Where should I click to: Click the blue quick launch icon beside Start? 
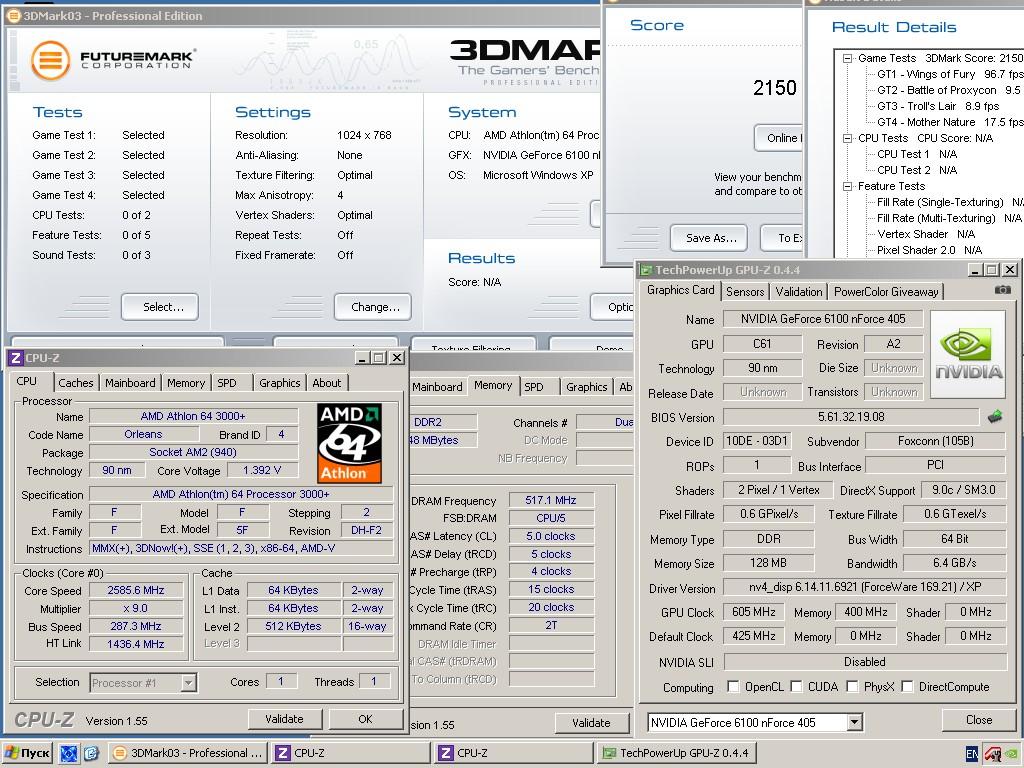69,754
